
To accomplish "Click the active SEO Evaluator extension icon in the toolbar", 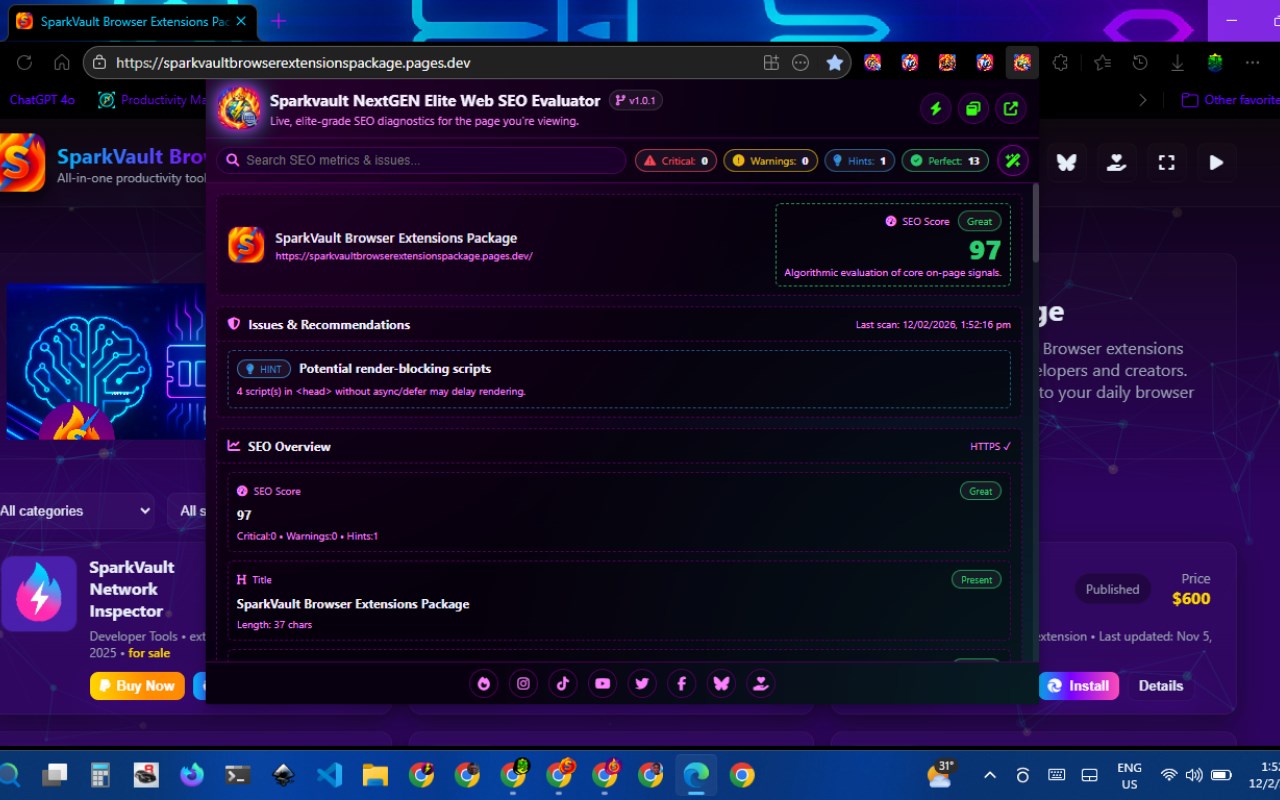I will 1022,62.
